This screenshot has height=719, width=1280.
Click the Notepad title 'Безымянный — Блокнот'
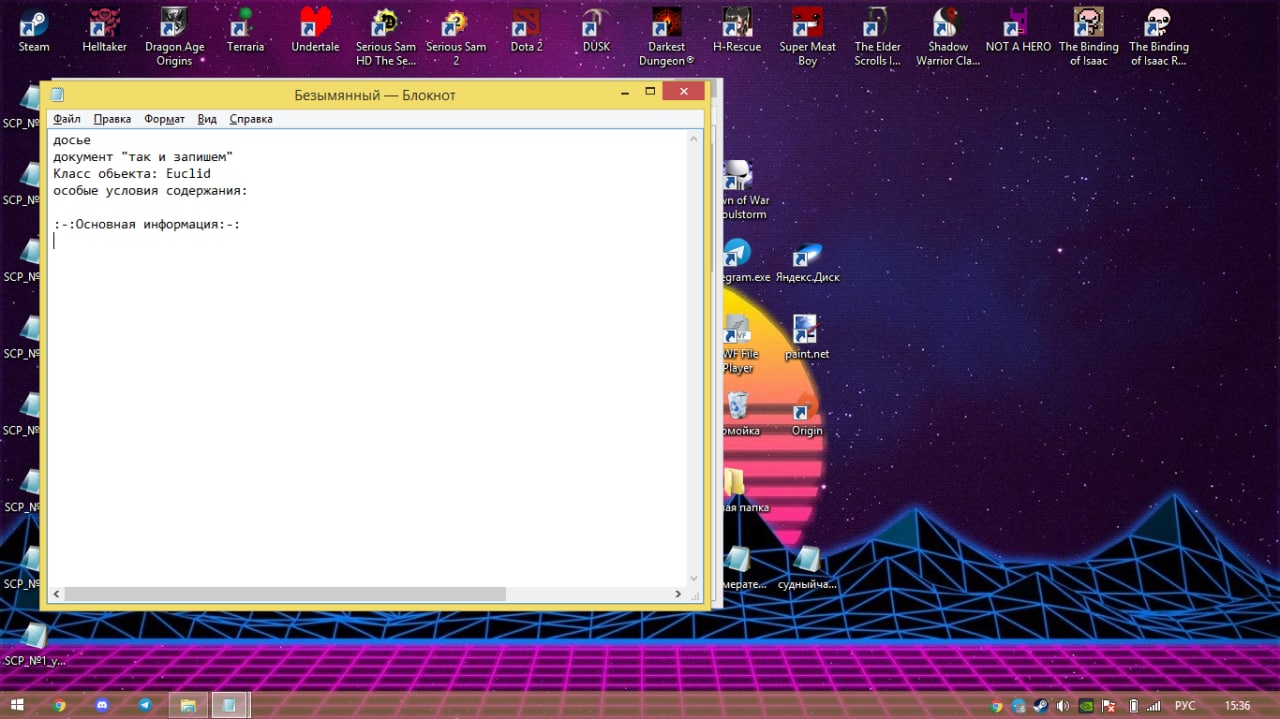coord(375,95)
